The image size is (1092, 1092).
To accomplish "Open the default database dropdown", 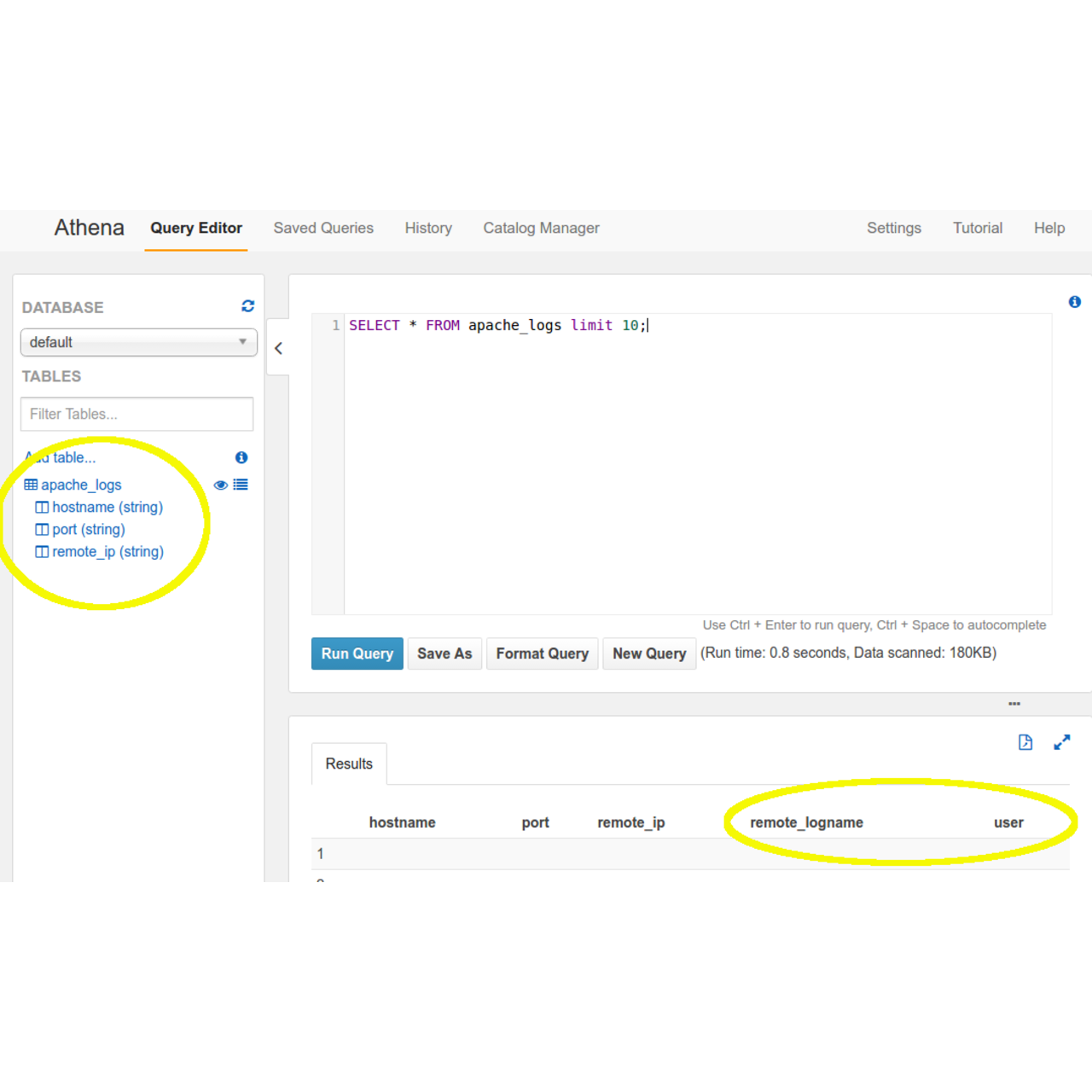I will click(x=138, y=342).
